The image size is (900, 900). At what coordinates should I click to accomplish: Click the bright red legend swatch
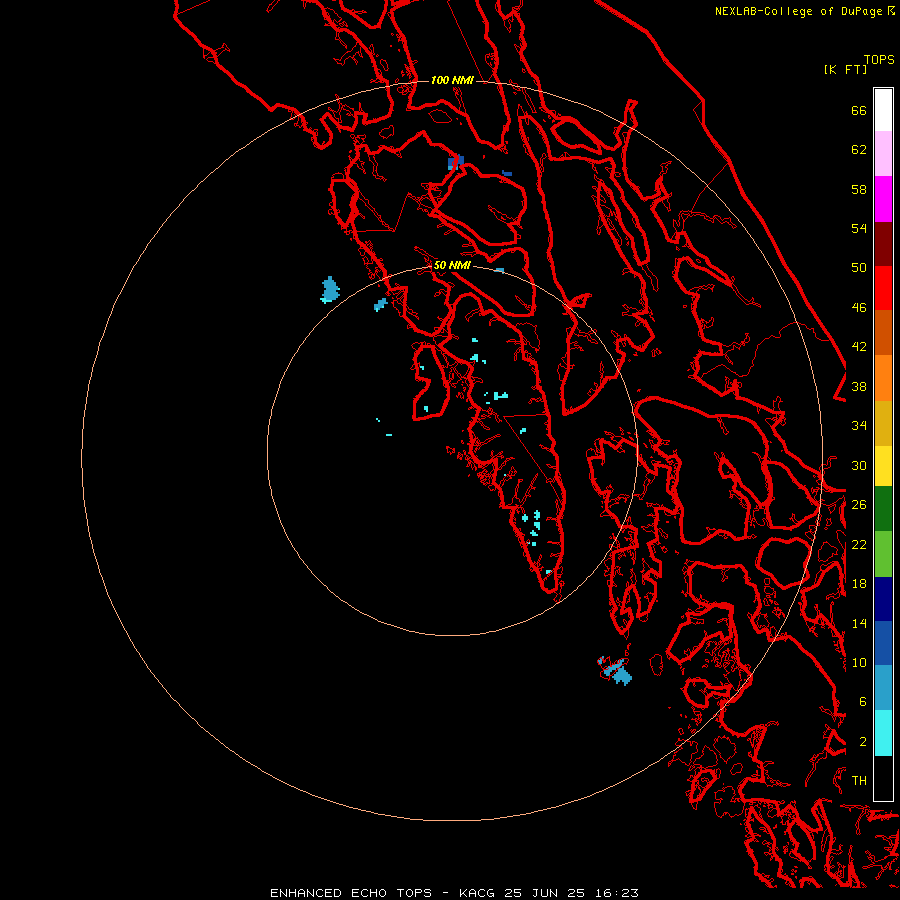coord(883,288)
